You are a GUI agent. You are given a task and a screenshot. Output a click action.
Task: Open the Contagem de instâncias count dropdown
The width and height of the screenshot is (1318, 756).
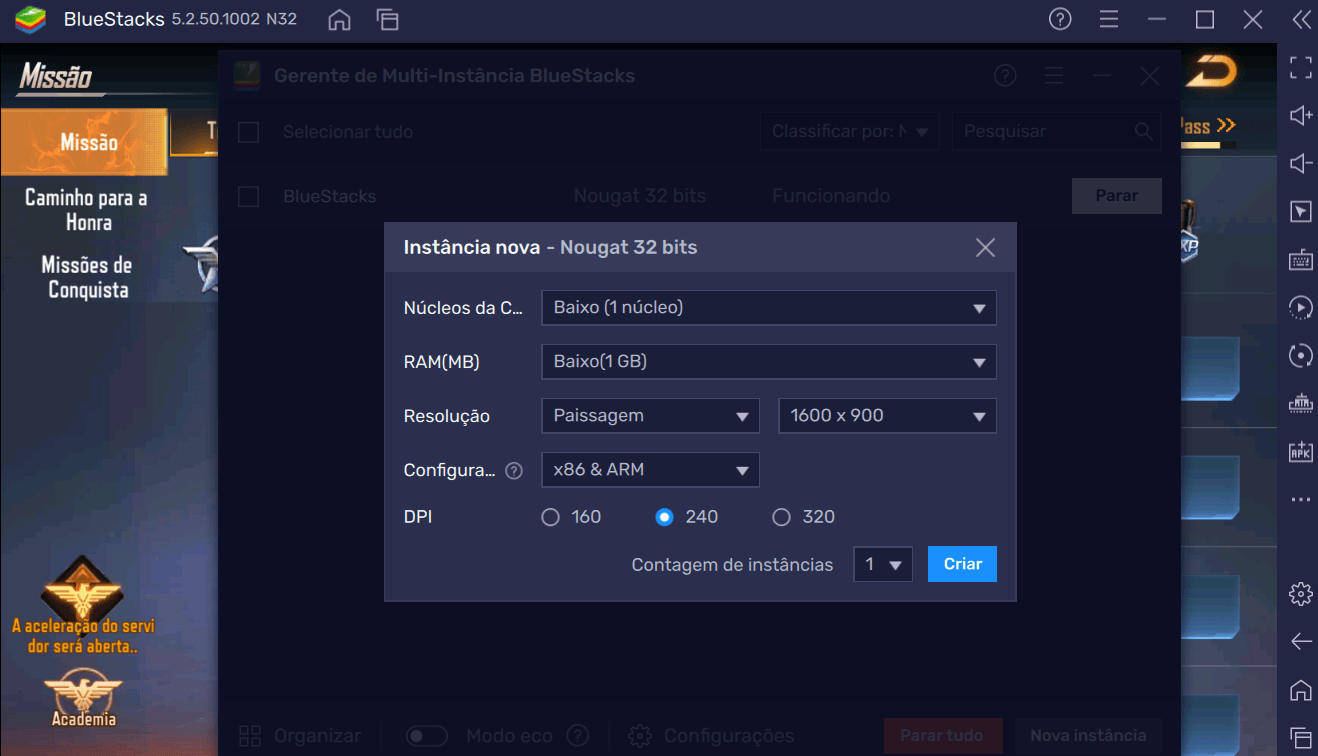click(x=883, y=564)
